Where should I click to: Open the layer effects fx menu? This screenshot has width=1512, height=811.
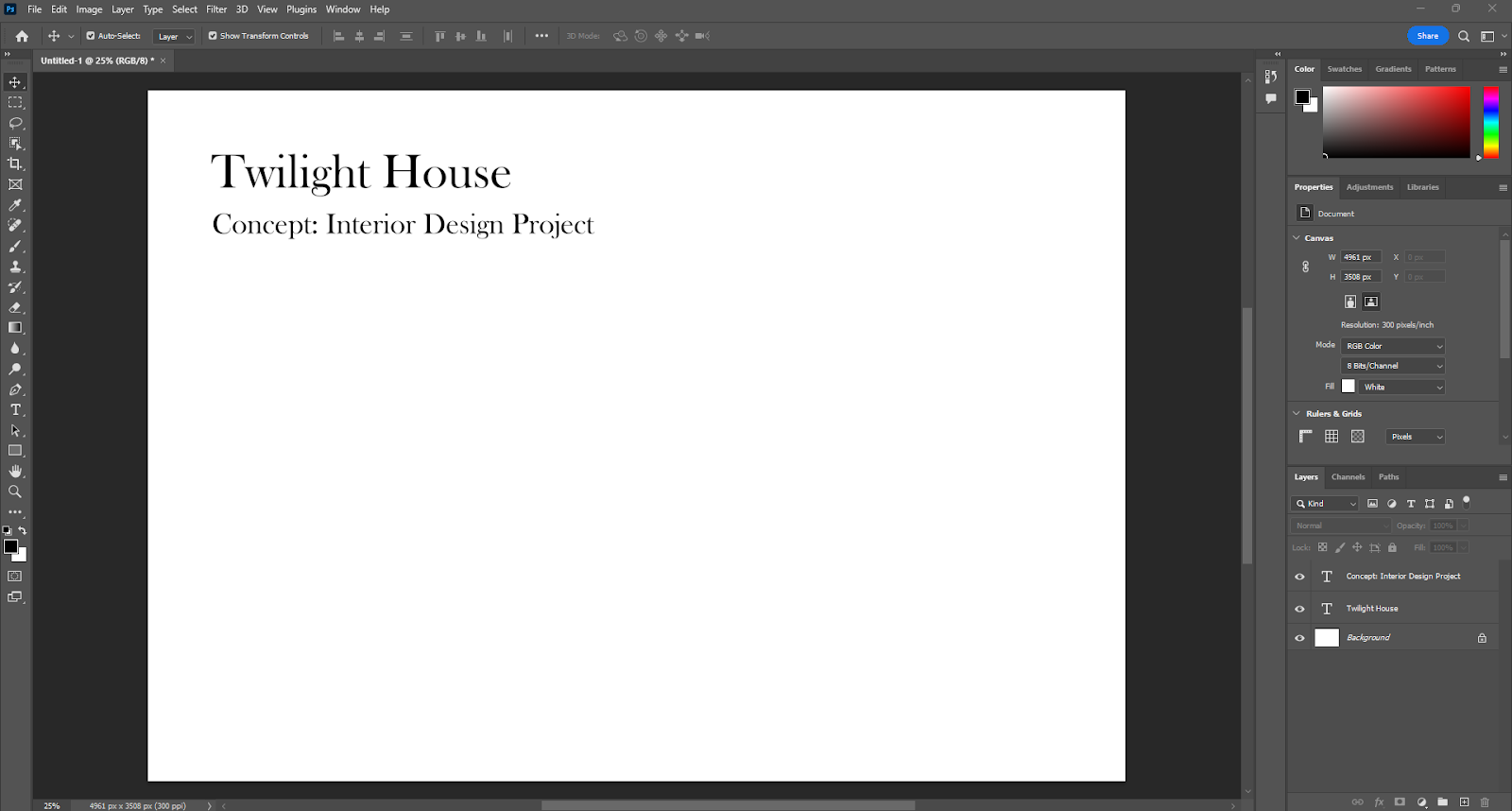click(x=1379, y=802)
